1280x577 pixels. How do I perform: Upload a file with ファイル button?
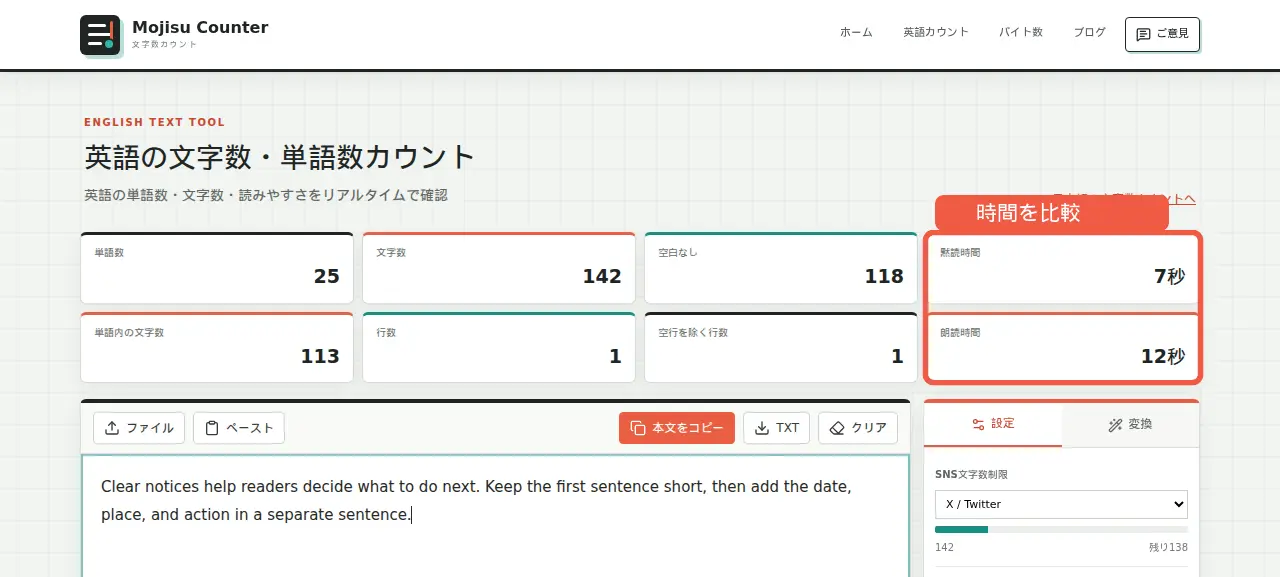[x=139, y=428]
